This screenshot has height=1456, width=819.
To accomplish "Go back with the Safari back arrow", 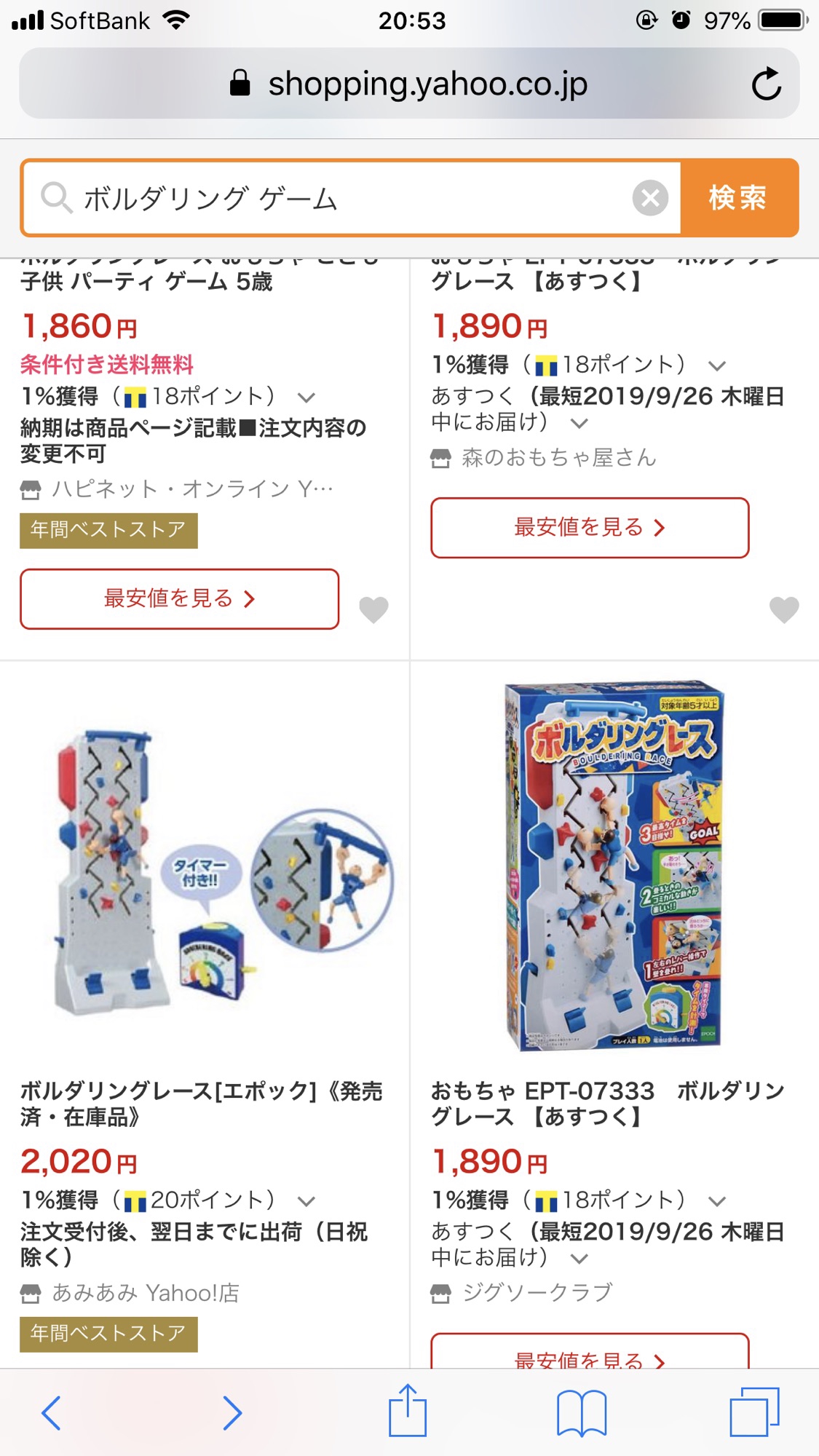I will 51,1413.
